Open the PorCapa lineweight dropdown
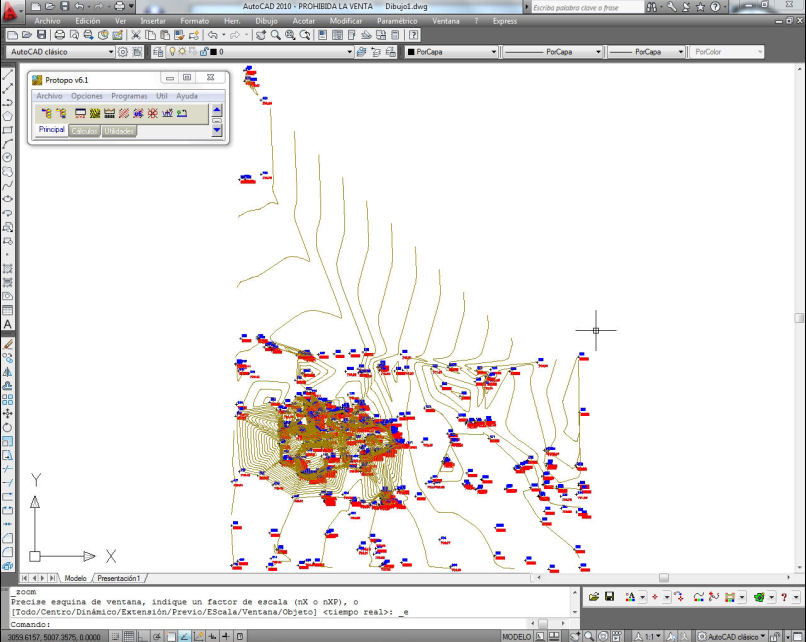This screenshot has width=806, height=642. tap(647, 52)
